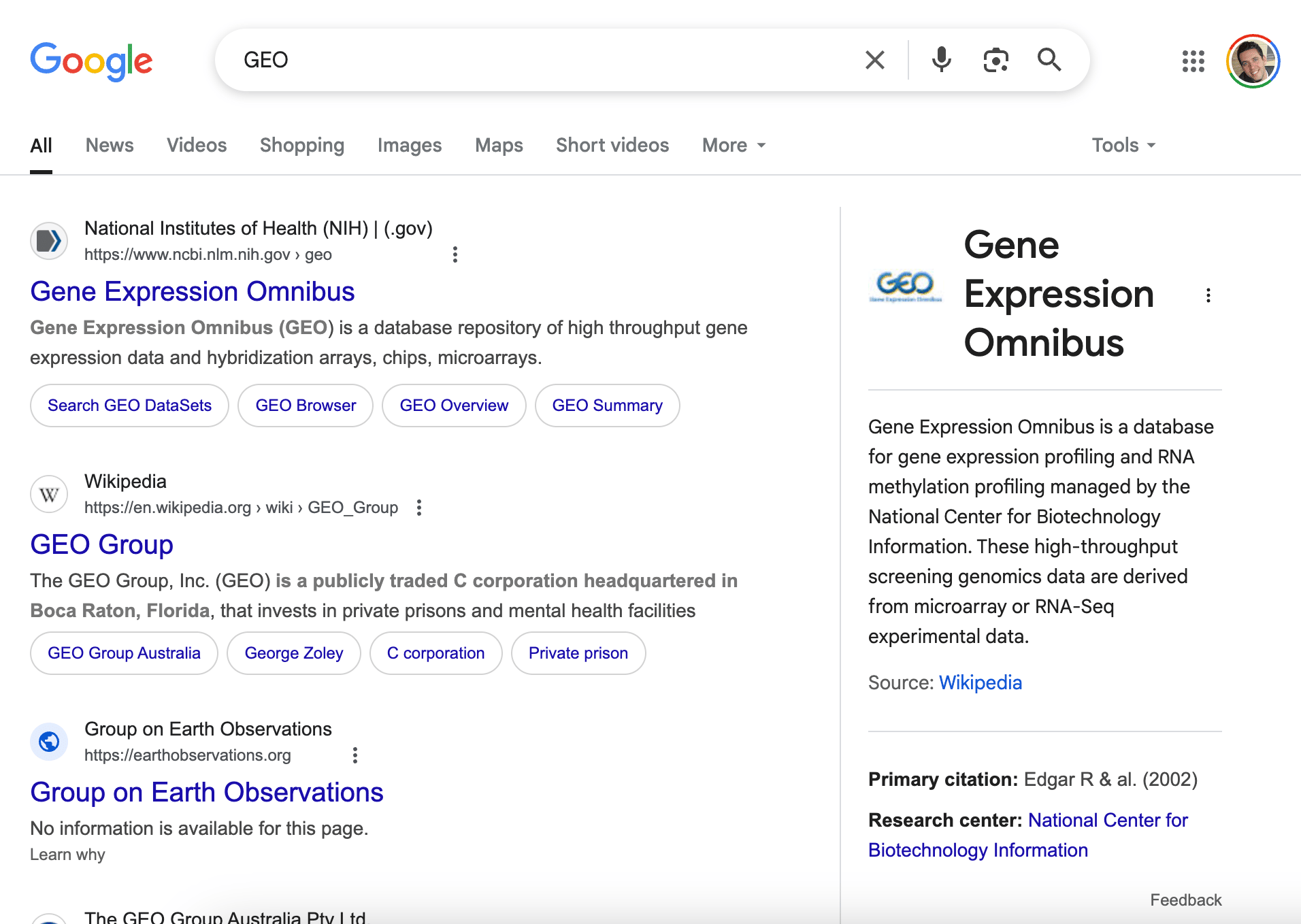Click the Google logo
Image resolution: width=1301 pixels, height=924 pixels.
coord(92,61)
